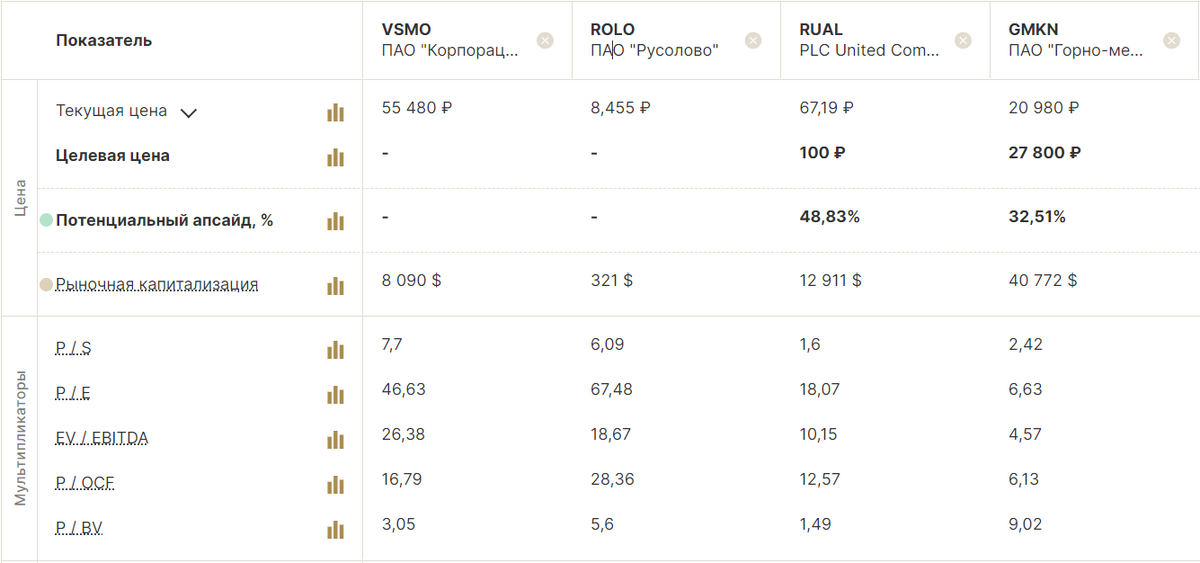Click beige dot beside Рыночная капитализация

point(46,285)
